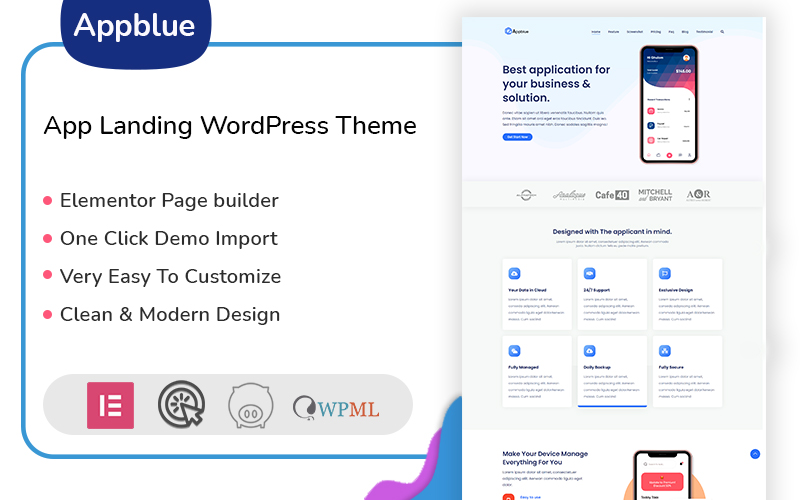
Task: Click 'Very Easy To Customize' text
Action: click(170, 277)
